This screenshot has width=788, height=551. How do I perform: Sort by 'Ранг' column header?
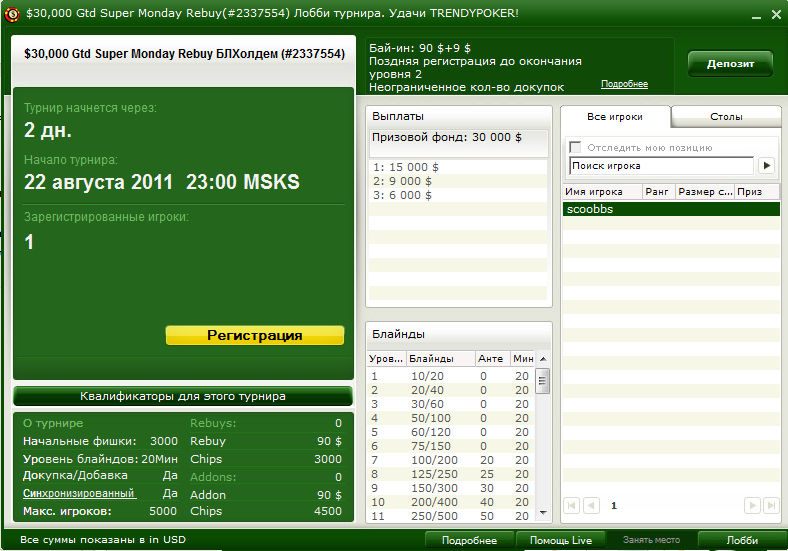pos(657,192)
